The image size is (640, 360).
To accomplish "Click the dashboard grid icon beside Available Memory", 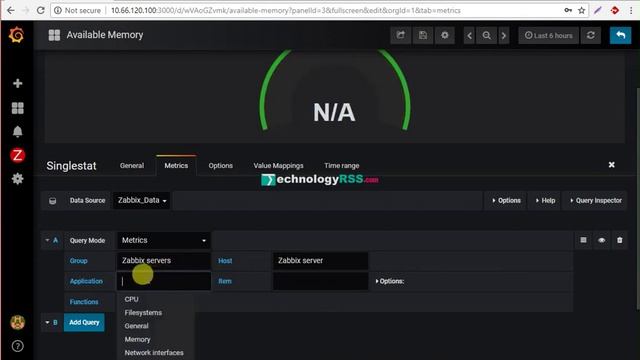I will [54, 35].
